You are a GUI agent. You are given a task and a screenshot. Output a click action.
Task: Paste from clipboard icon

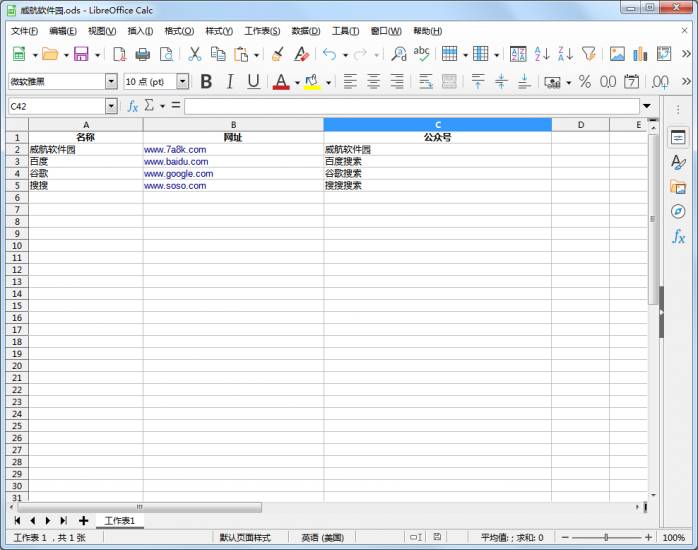[x=241, y=54]
